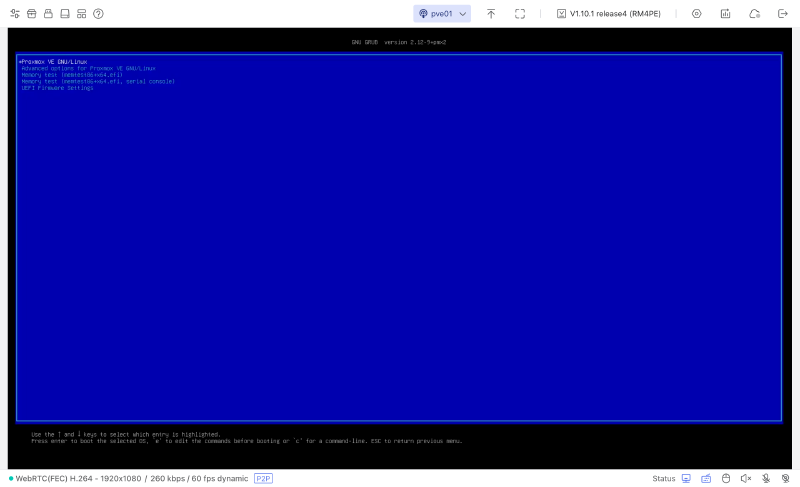Open the sliders settings icon in the toolbar
This screenshot has height=487, width=800.
(15, 14)
